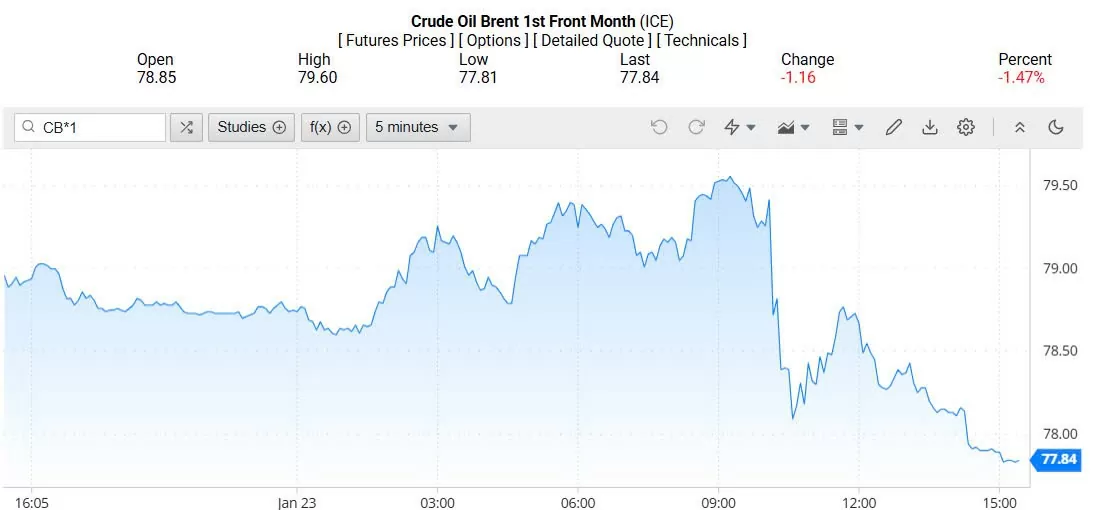This screenshot has width=1095, height=510.
Task: Toggle dark mode moon icon
Action: (x=1056, y=127)
